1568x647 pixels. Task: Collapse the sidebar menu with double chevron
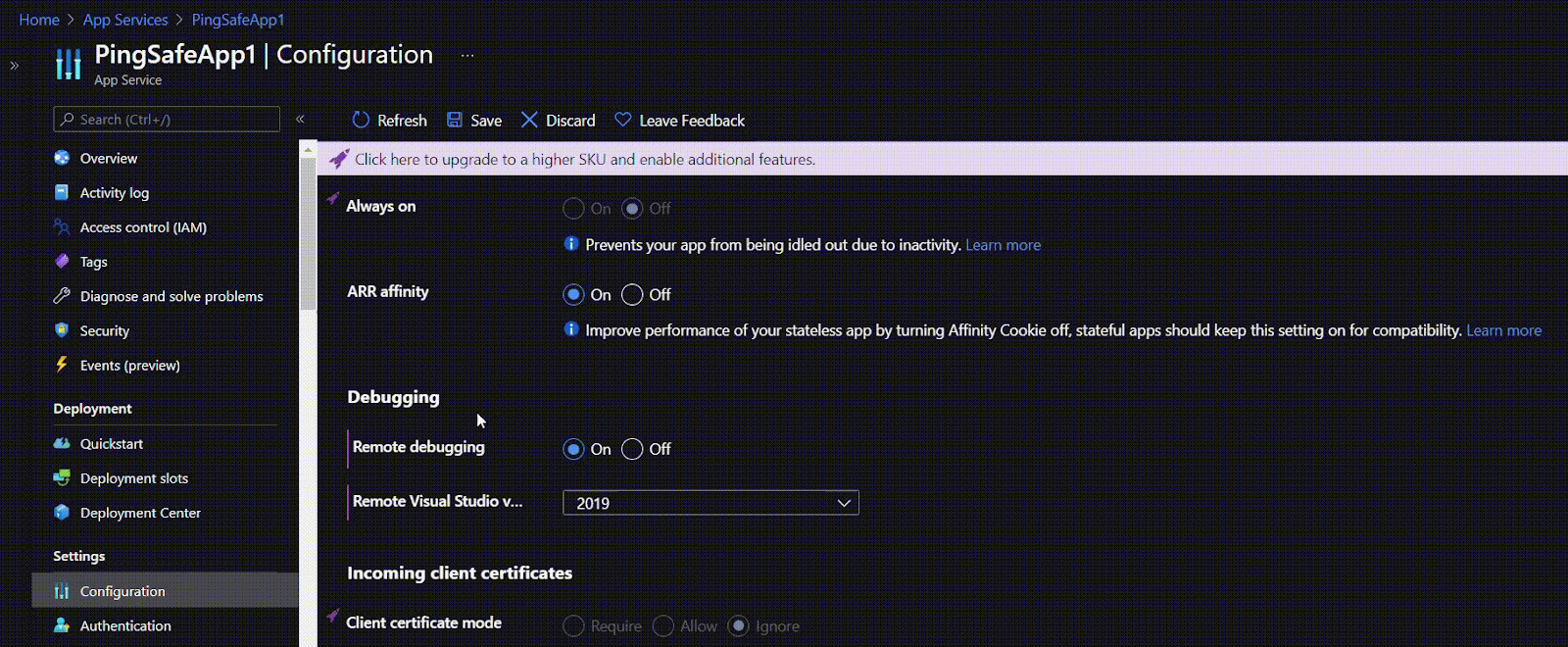(x=300, y=120)
